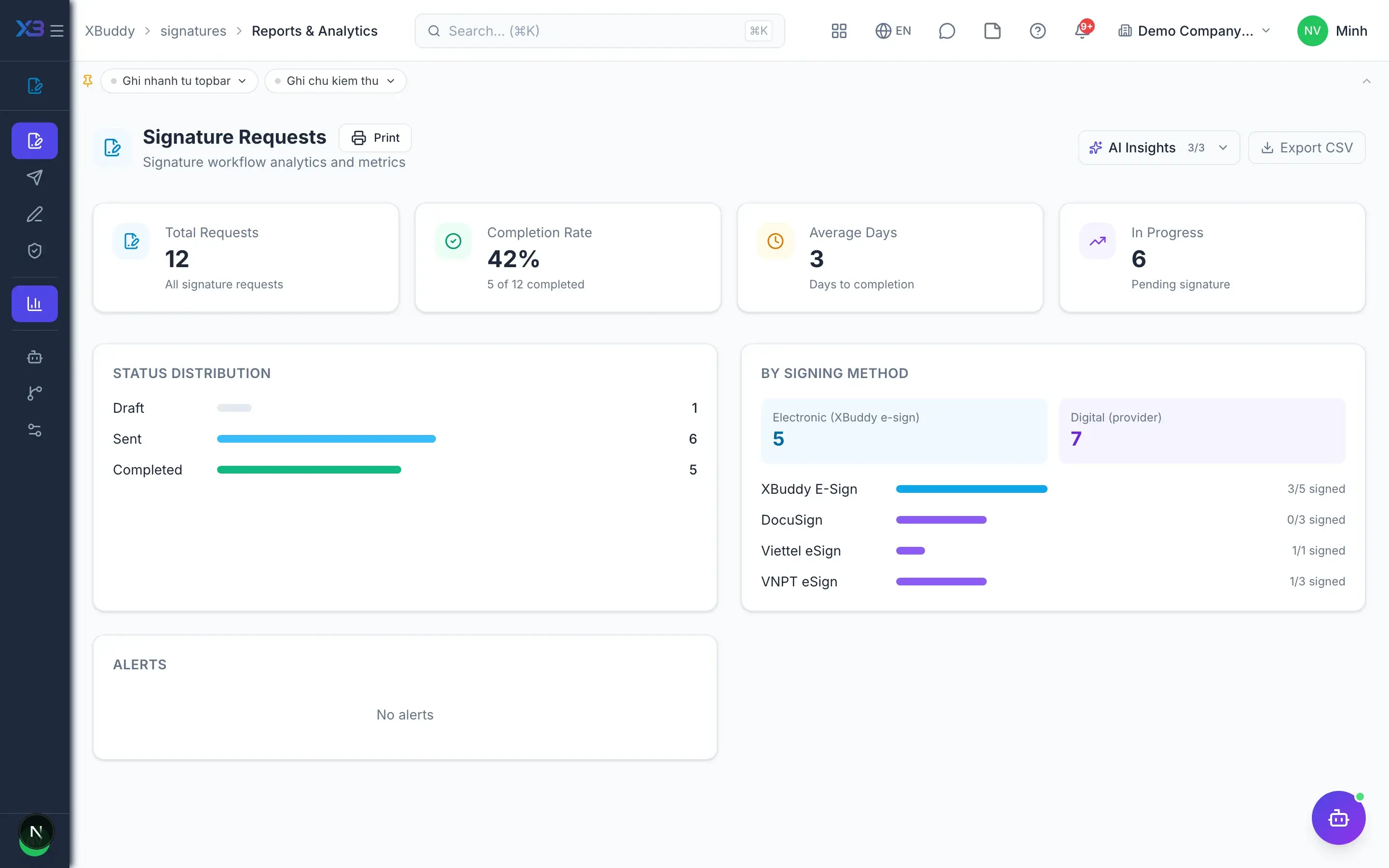The width and height of the screenshot is (1389, 868).
Task: Open the pen sign icon in sidebar
Action: [35, 214]
